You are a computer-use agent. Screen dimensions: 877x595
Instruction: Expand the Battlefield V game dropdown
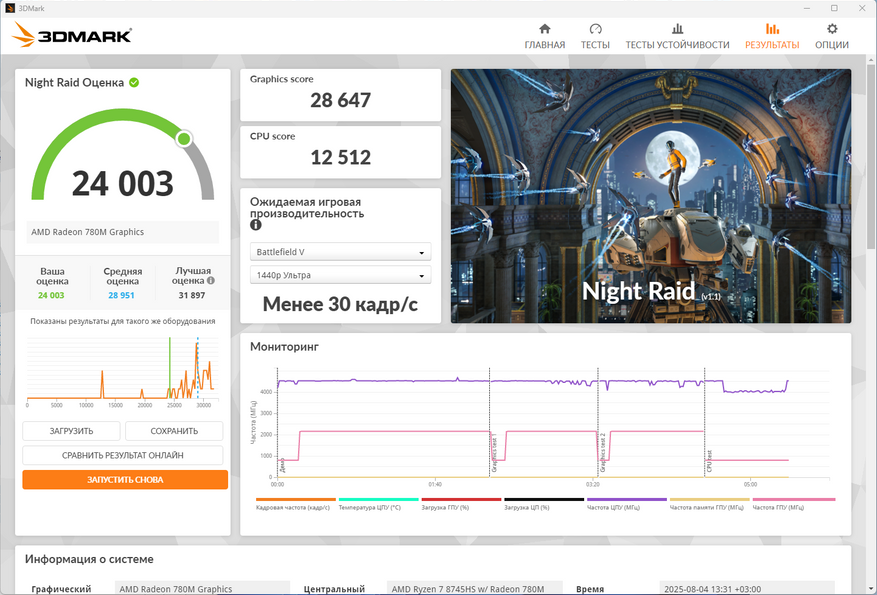340,252
